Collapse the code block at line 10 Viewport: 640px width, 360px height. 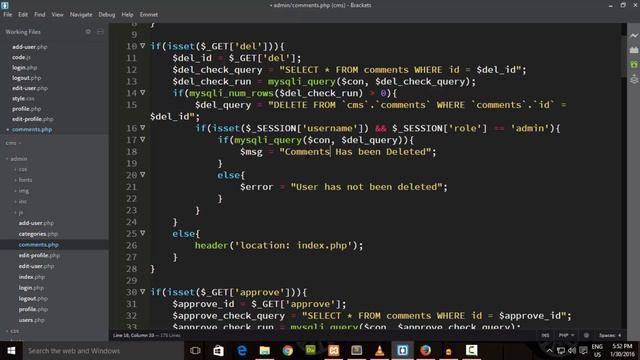point(142,46)
